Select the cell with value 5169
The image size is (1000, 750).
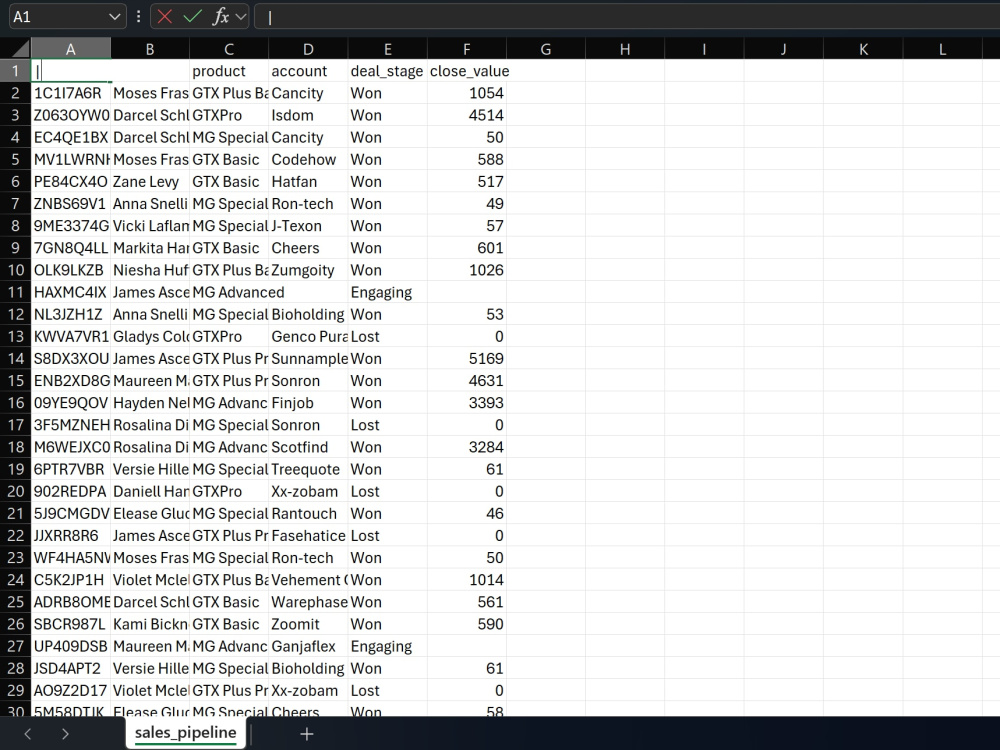(x=467, y=358)
